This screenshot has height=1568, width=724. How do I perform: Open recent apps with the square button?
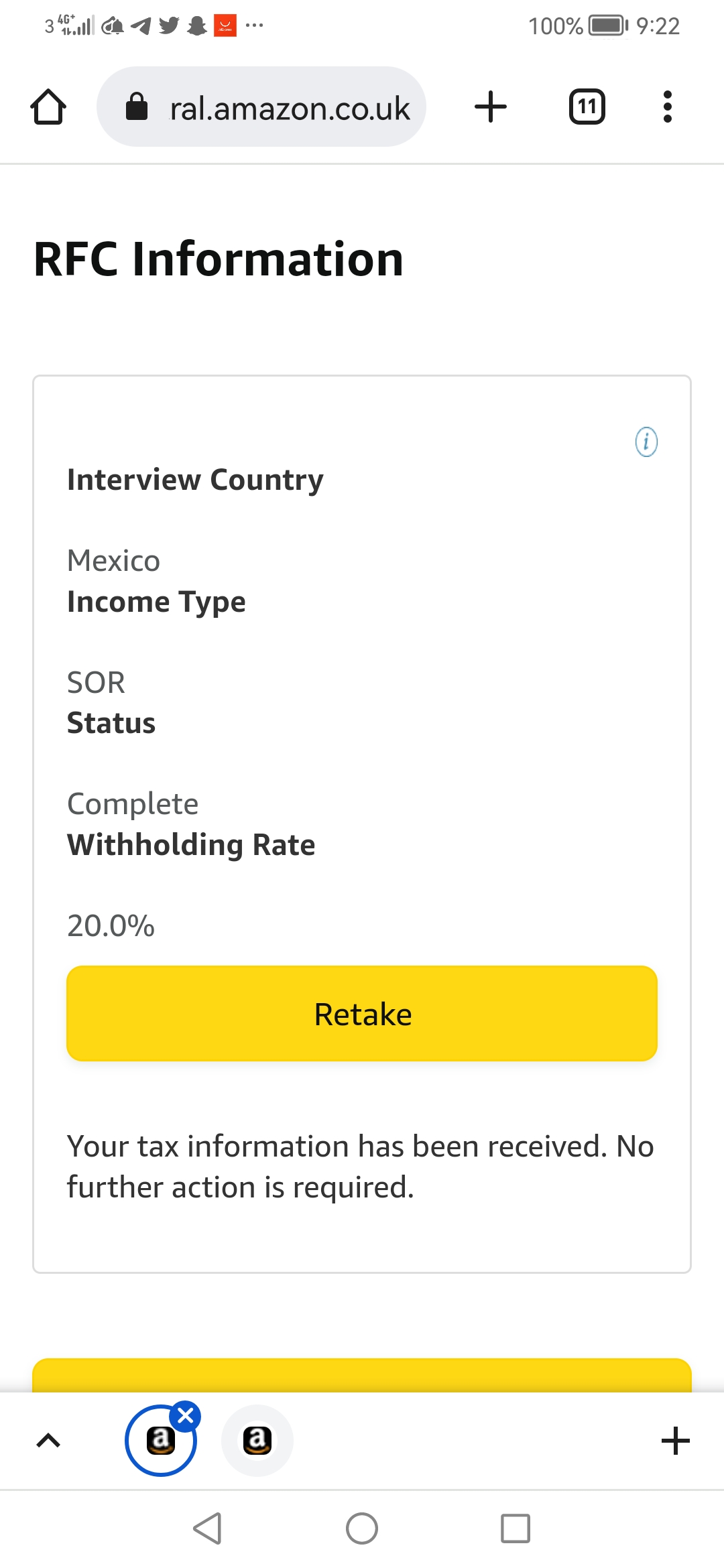[x=515, y=1528]
